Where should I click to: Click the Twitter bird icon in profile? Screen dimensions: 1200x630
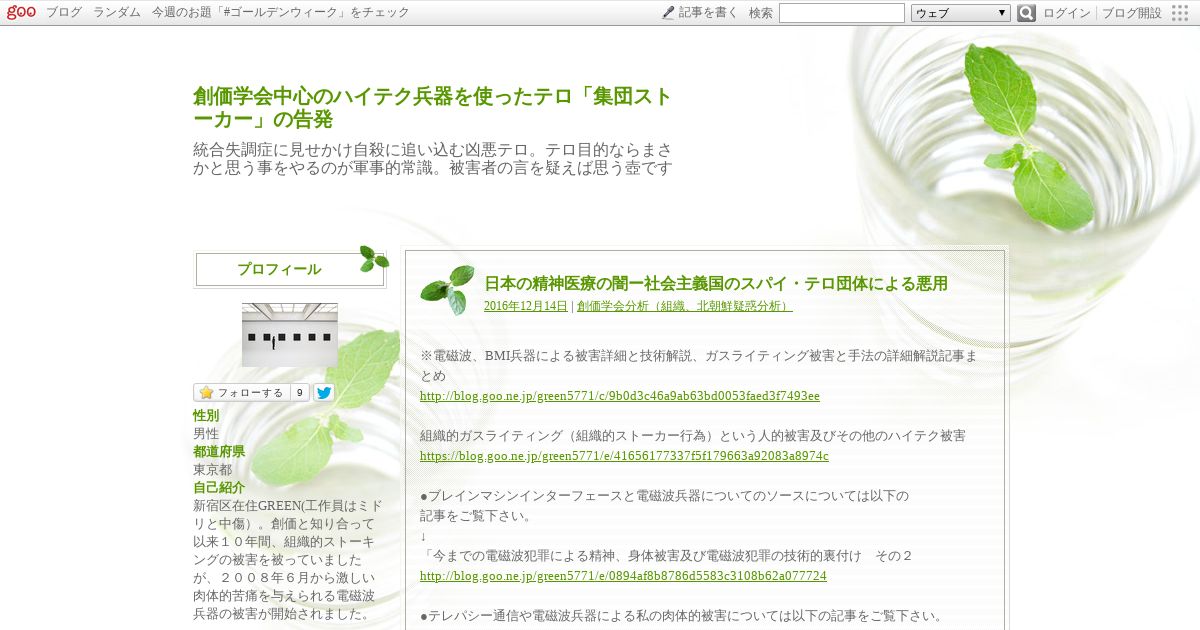click(323, 393)
